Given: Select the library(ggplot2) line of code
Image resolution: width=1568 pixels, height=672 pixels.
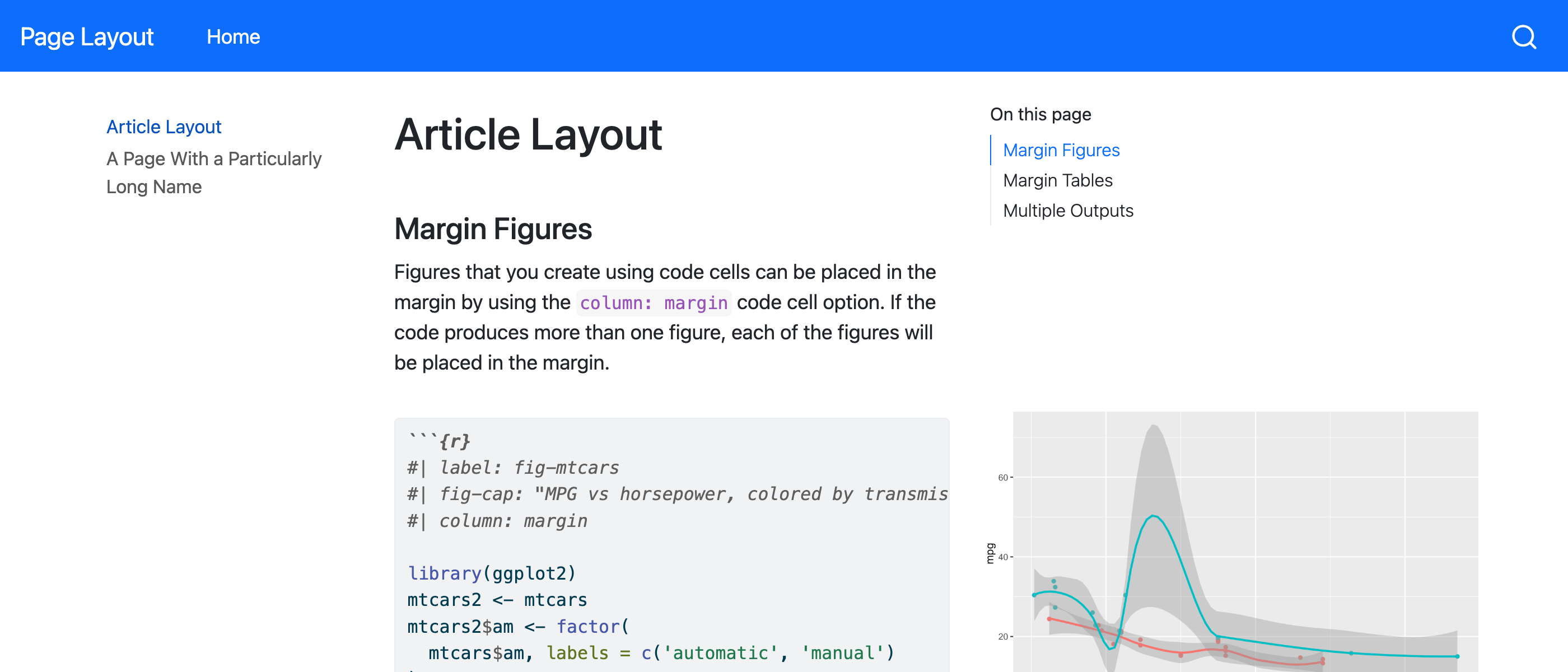Looking at the screenshot, I should coord(493,573).
